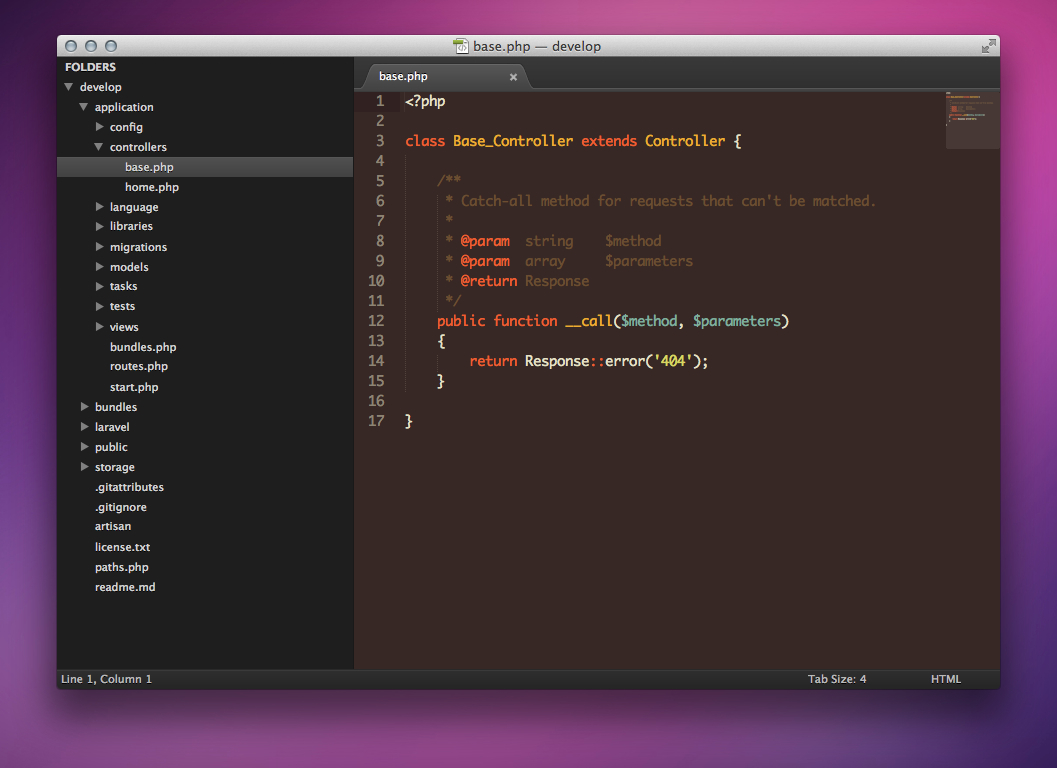Image resolution: width=1057 pixels, height=768 pixels.
Task: Open paths.php in sidebar
Action: pyautogui.click(x=122, y=567)
